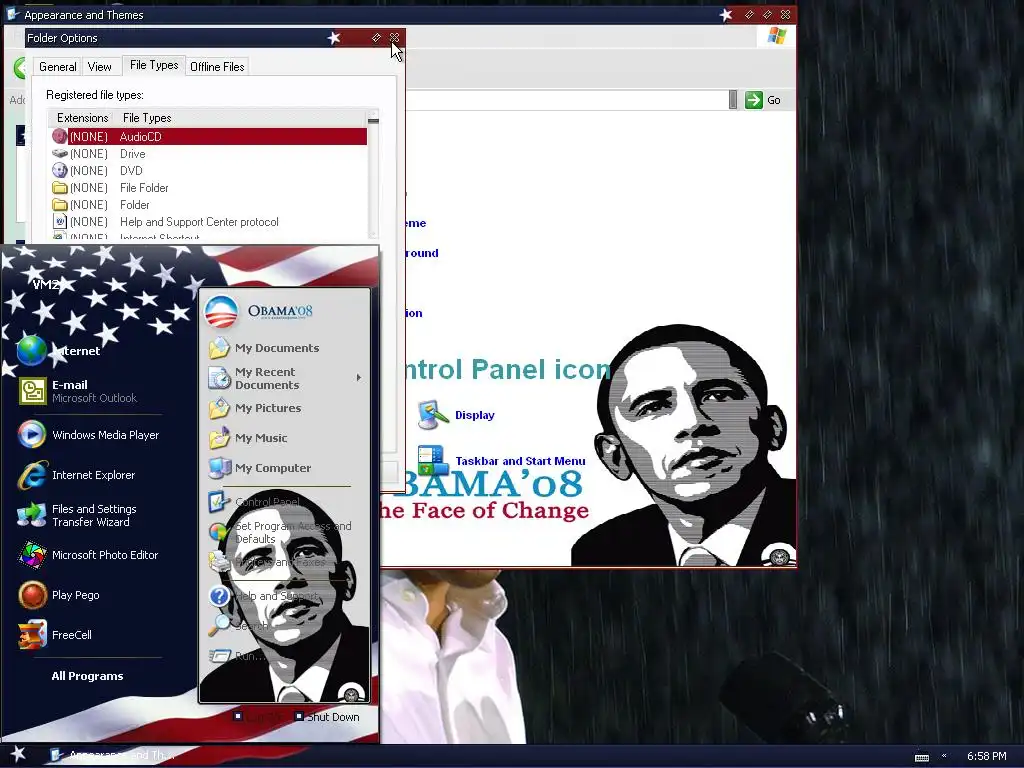The image size is (1024, 768).
Task: Click Taskbar and Start Menu icon
Action: click(x=432, y=460)
